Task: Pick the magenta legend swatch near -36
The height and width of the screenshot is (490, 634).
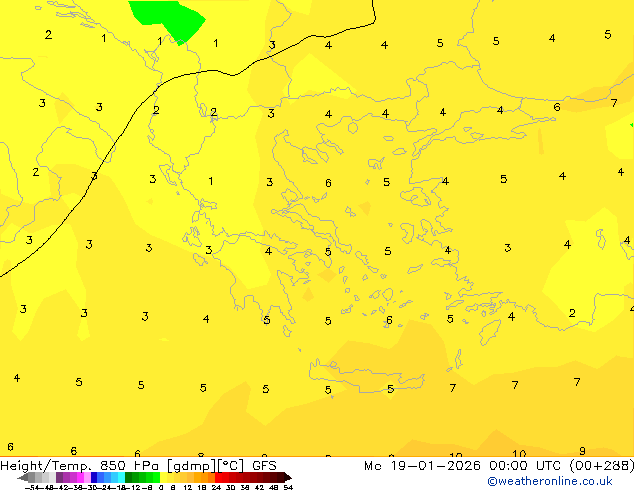Action: tap(80, 477)
